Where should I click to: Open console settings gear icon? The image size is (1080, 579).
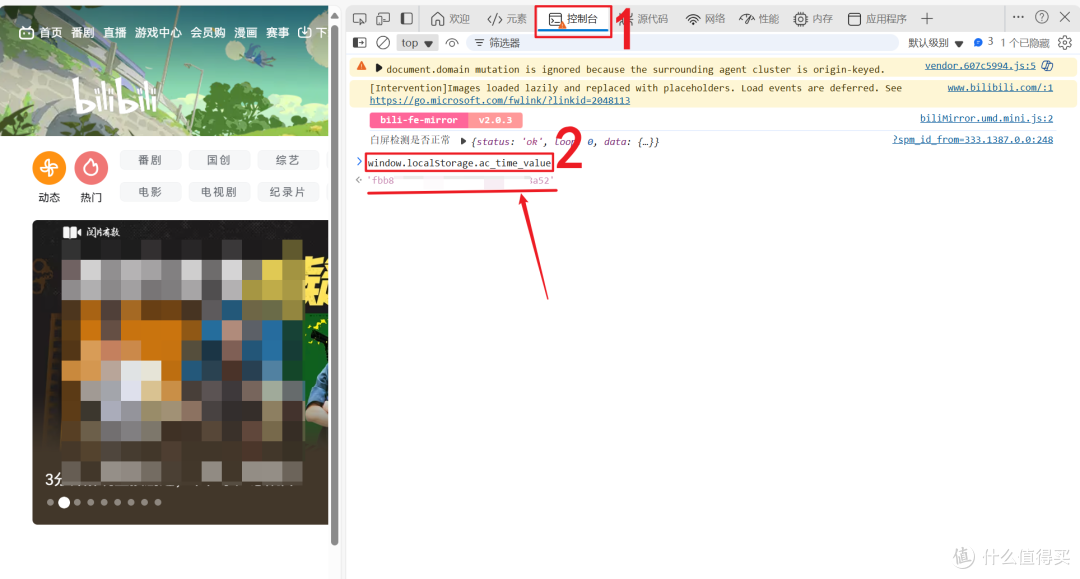1065,43
